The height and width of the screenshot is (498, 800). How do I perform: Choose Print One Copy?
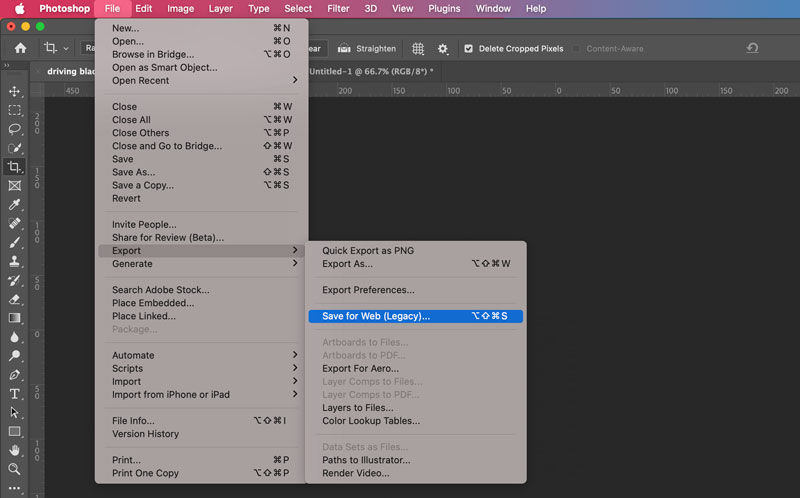pos(202,473)
